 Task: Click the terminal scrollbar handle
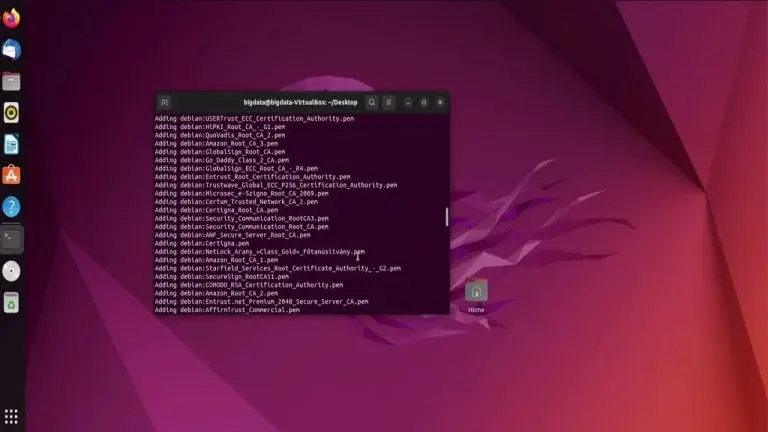(446, 216)
